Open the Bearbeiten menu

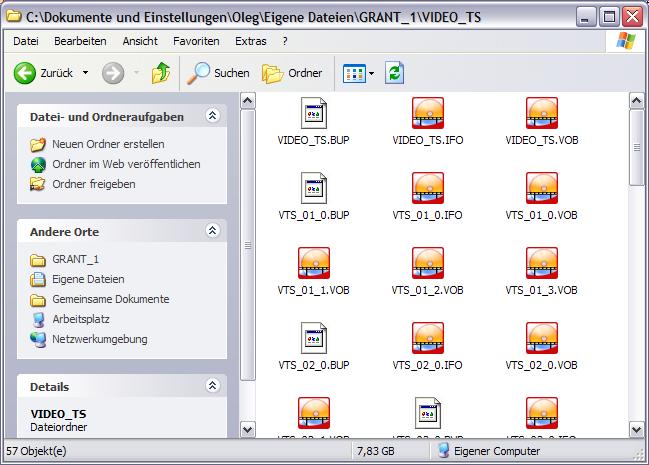point(81,41)
